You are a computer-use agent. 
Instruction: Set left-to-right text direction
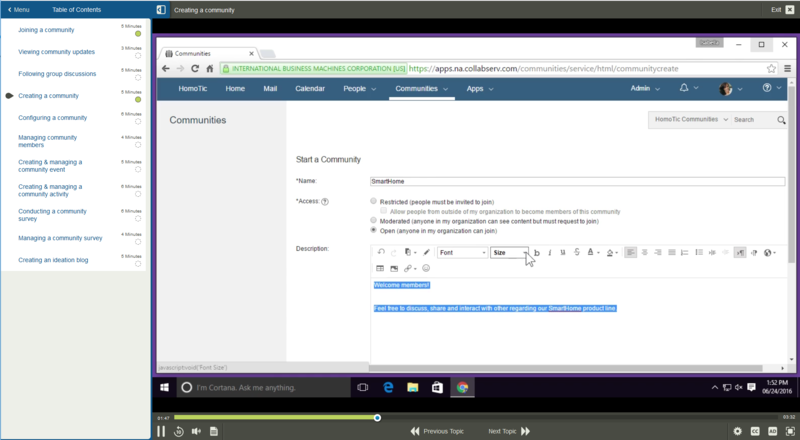click(740, 253)
